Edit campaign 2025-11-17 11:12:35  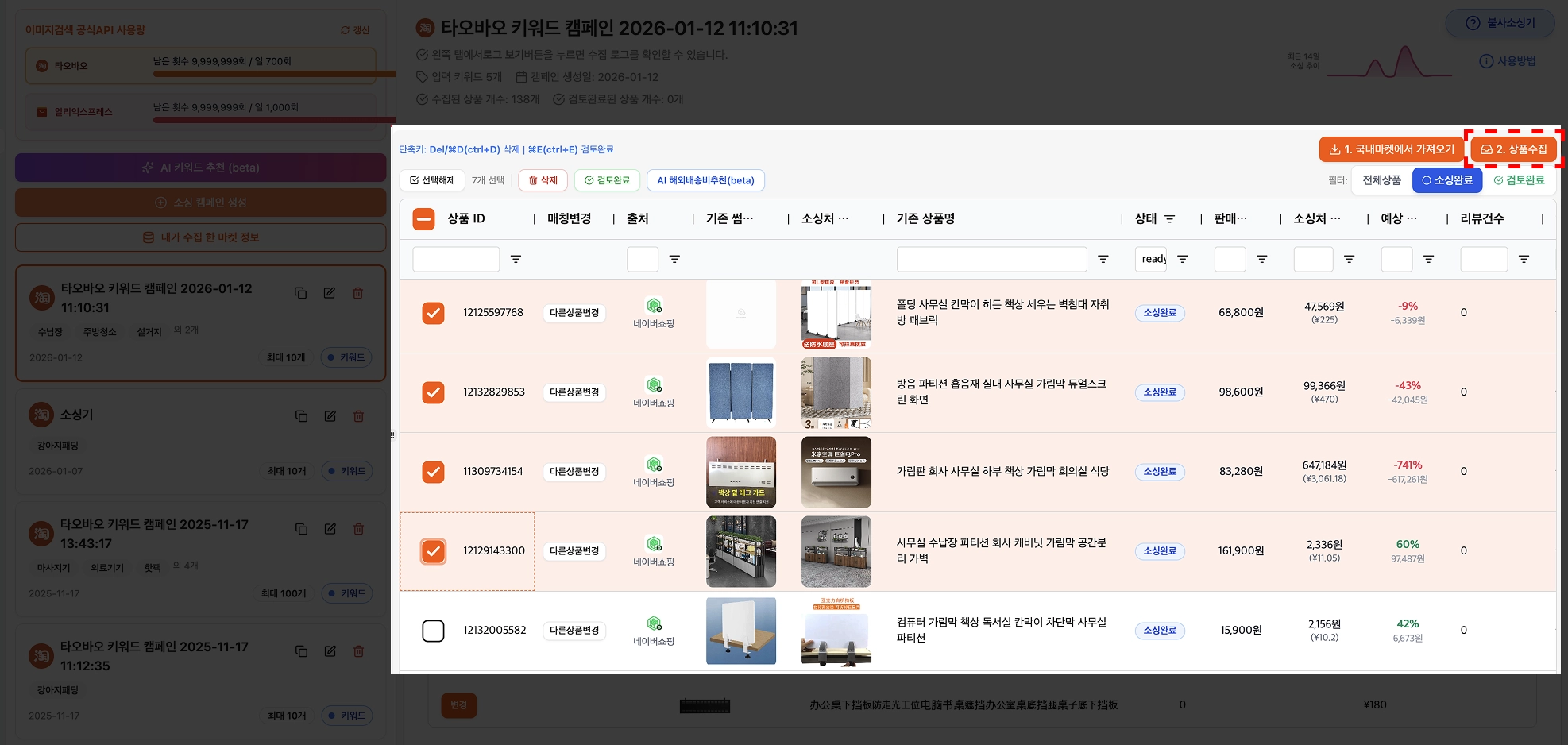330,651
